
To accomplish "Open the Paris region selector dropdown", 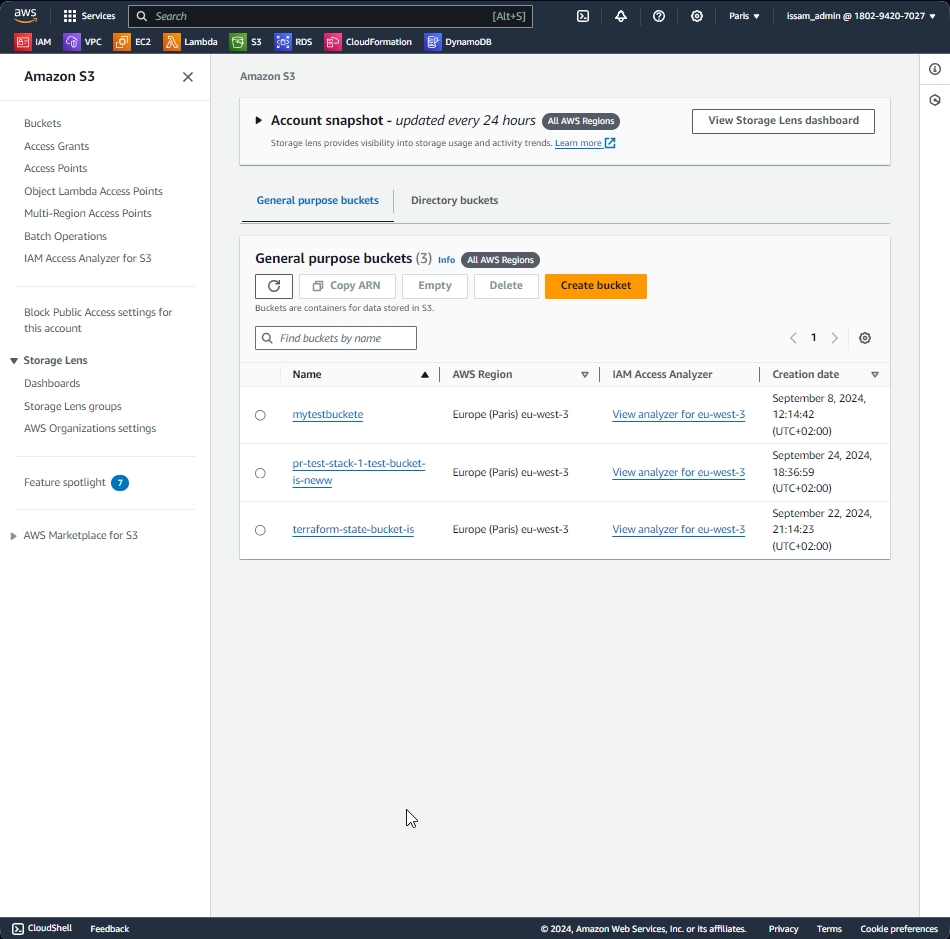I will tap(744, 16).
